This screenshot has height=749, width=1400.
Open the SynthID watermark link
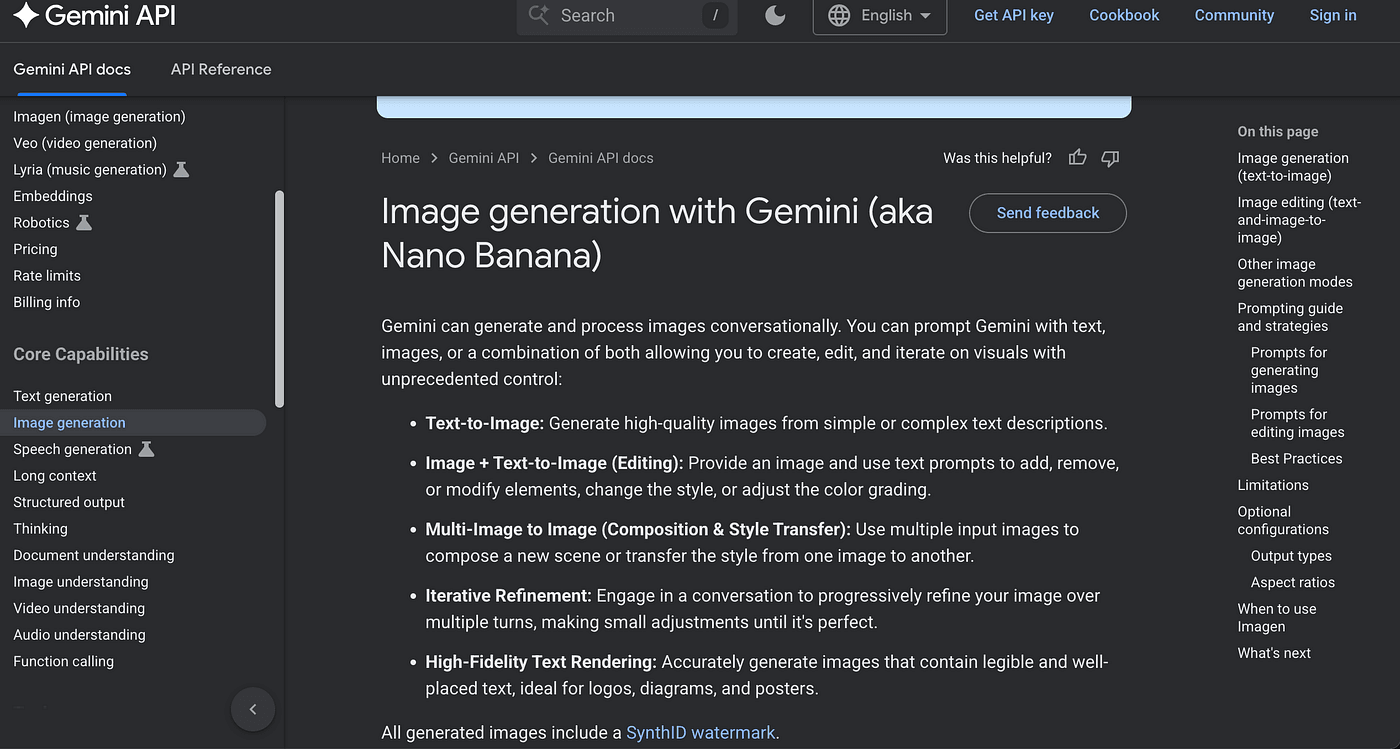700,733
